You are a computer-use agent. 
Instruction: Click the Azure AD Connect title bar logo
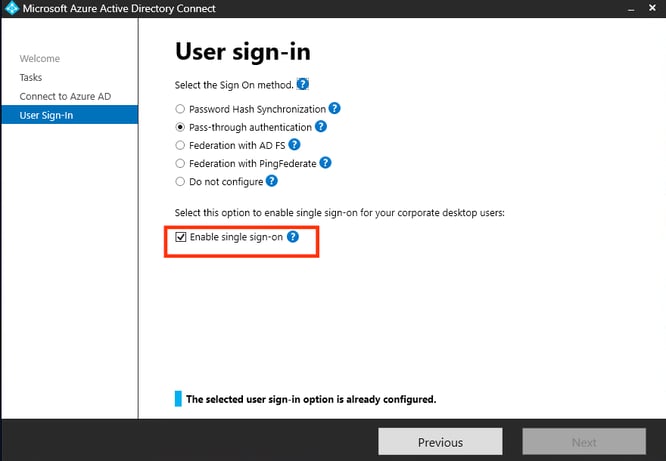pyautogui.click(x=12, y=9)
